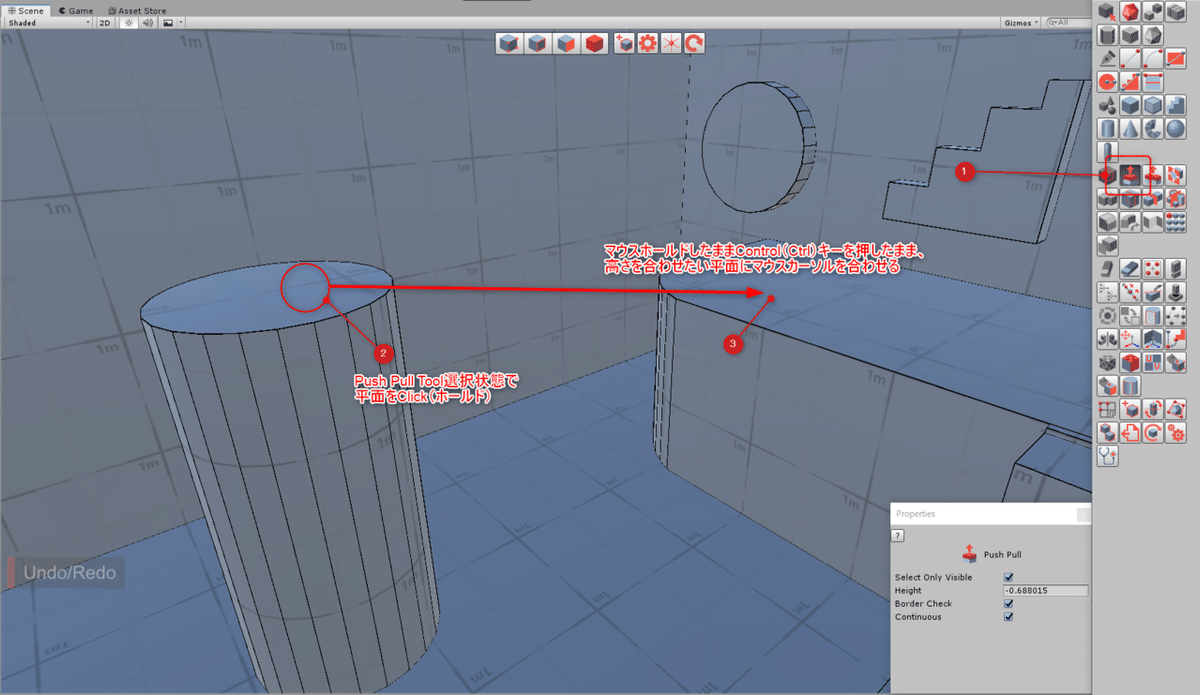Toggle Select Only Visible checkbox
1200x695 pixels.
(1008, 577)
